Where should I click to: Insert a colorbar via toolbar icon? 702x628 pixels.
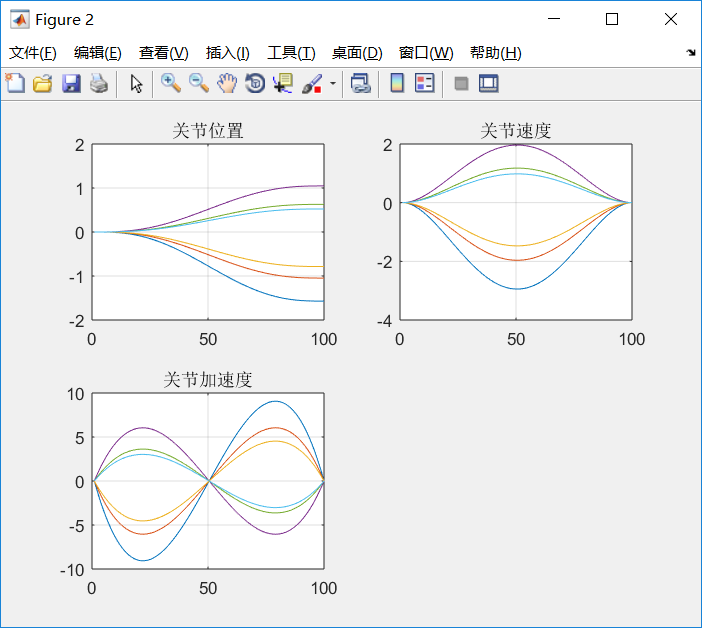click(397, 83)
